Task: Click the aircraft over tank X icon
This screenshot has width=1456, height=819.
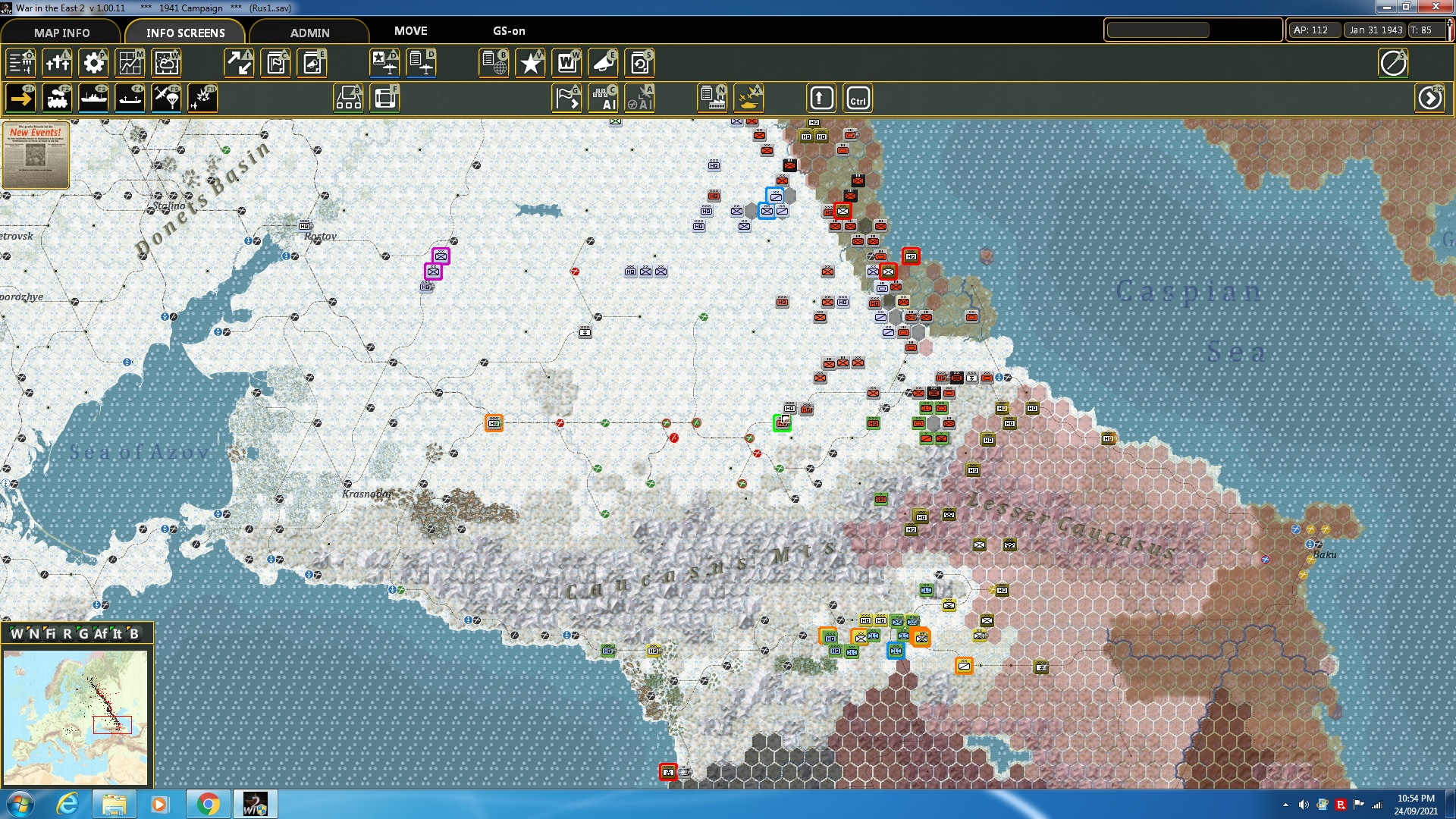Action: coord(749,99)
